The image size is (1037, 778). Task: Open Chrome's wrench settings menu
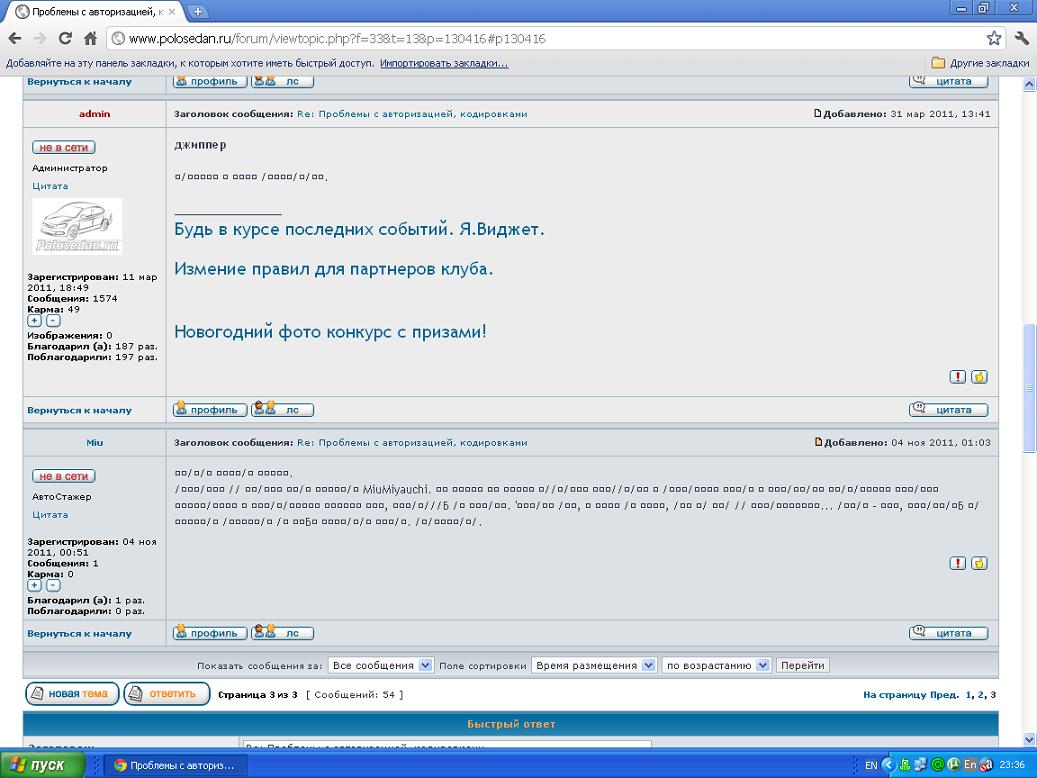coord(1021,39)
